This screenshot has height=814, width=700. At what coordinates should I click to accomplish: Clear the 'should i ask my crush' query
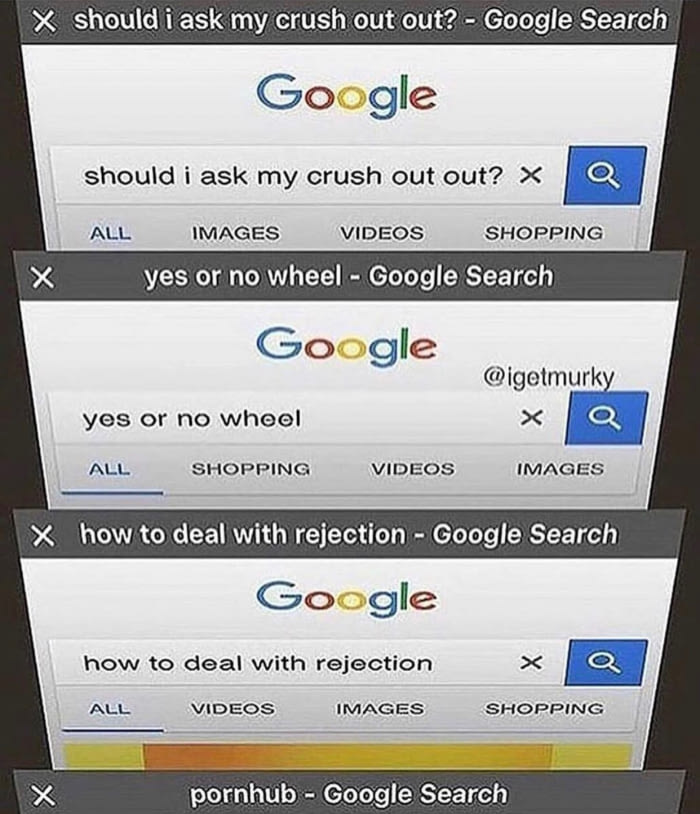coord(531,175)
